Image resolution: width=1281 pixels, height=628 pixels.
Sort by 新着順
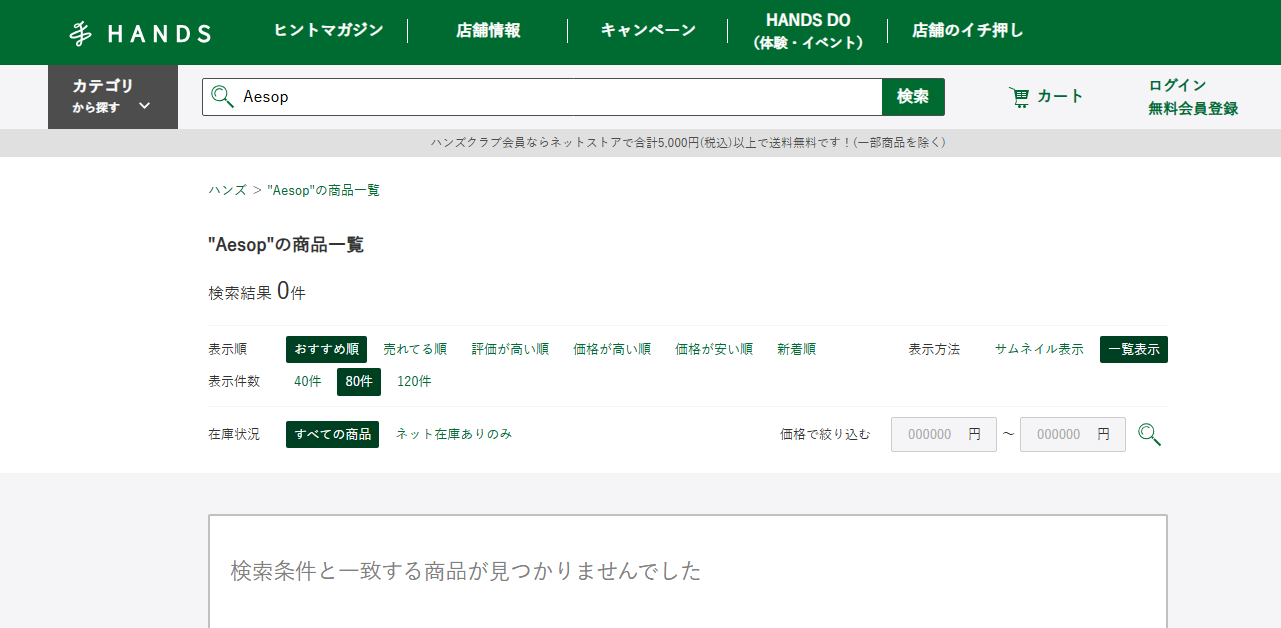(x=796, y=349)
